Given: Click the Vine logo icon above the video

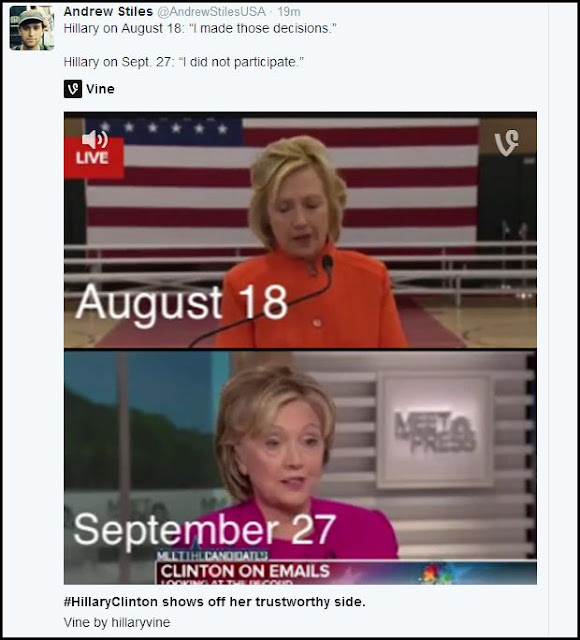Looking at the screenshot, I should coord(73,89).
